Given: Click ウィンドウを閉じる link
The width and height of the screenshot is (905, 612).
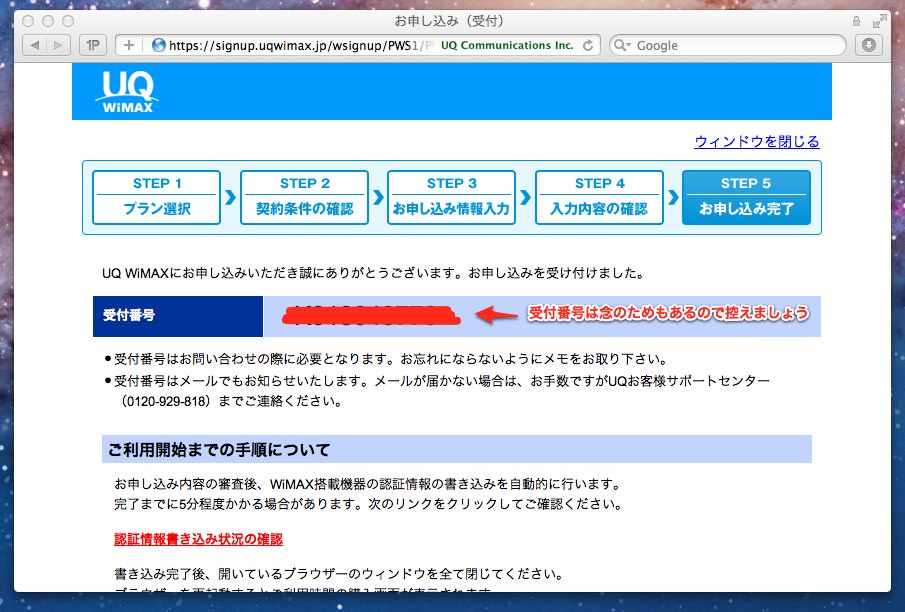Looking at the screenshot, I should (x=757, y=141).
